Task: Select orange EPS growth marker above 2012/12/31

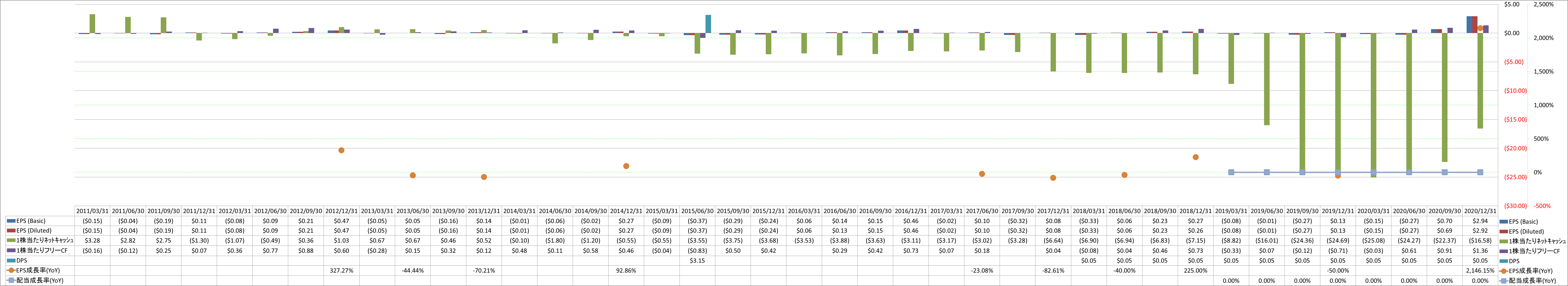Action: [x=342, y=150]
